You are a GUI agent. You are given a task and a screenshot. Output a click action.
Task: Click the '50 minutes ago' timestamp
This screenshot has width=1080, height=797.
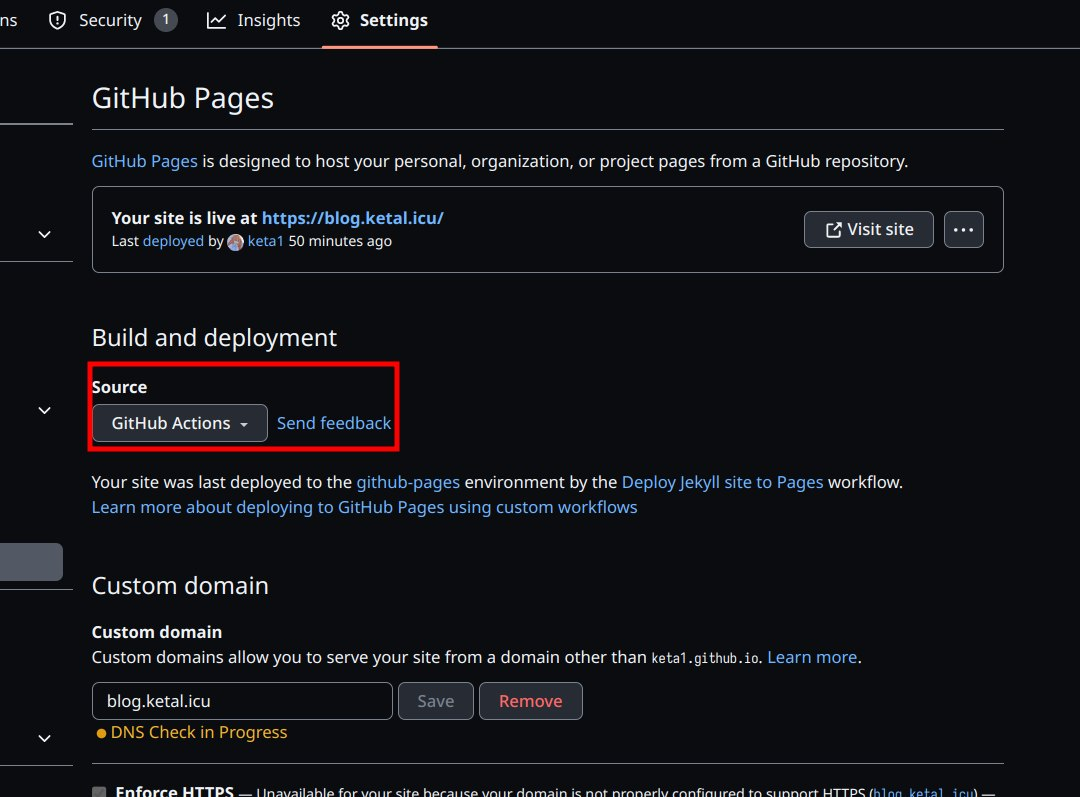click(340, 241)
